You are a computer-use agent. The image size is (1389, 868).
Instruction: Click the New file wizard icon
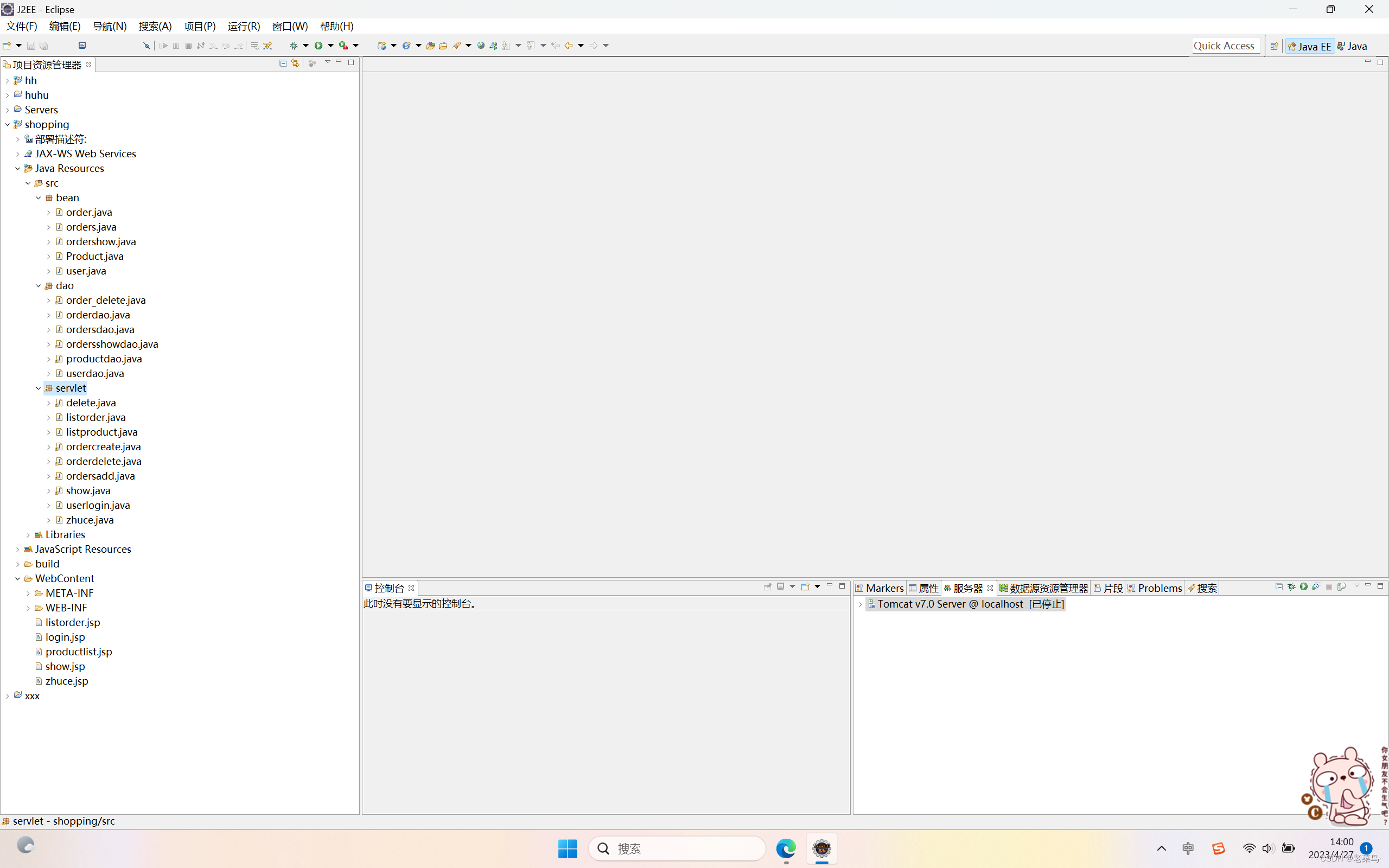pos(7,46)
